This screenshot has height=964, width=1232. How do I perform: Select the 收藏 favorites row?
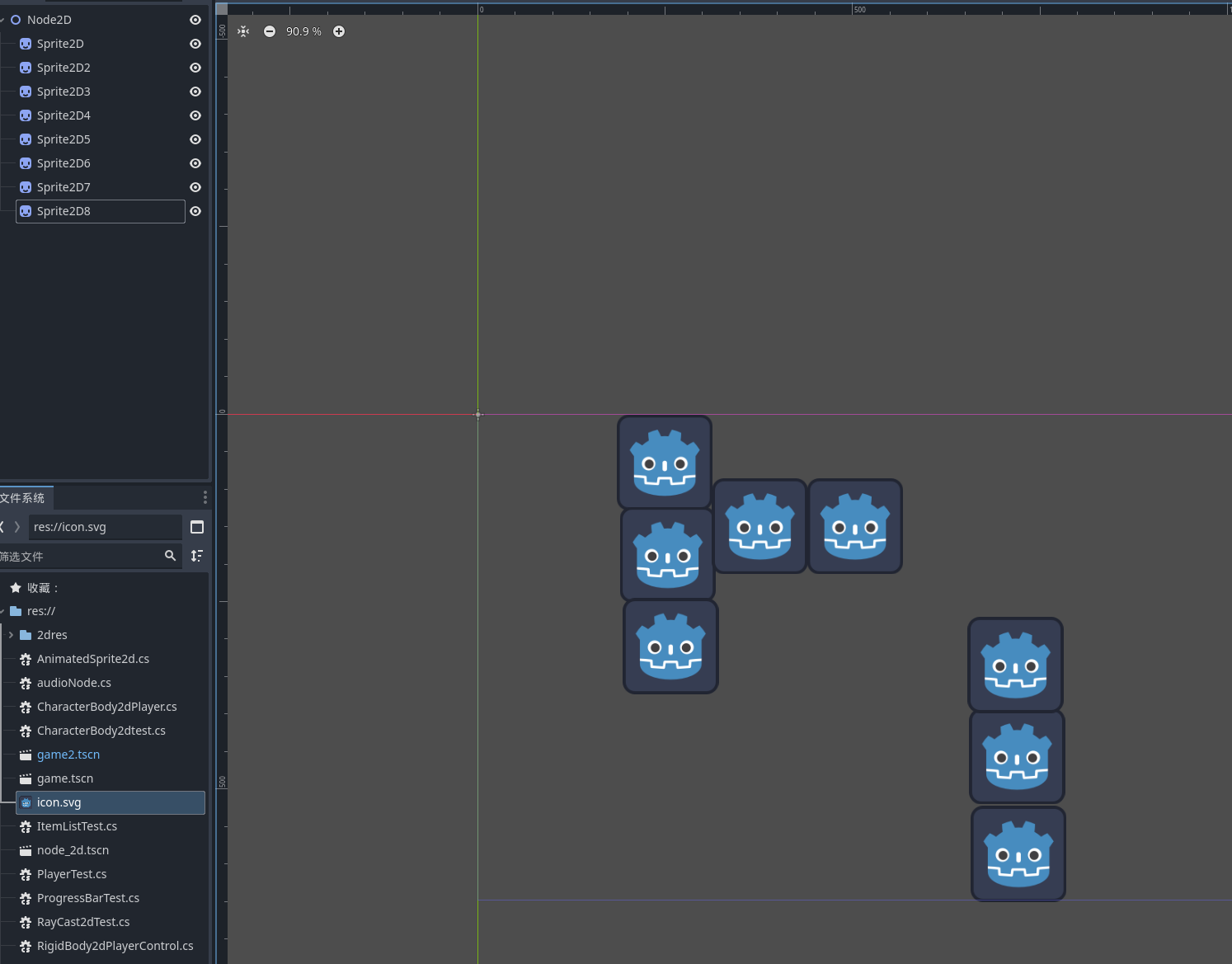103,588
